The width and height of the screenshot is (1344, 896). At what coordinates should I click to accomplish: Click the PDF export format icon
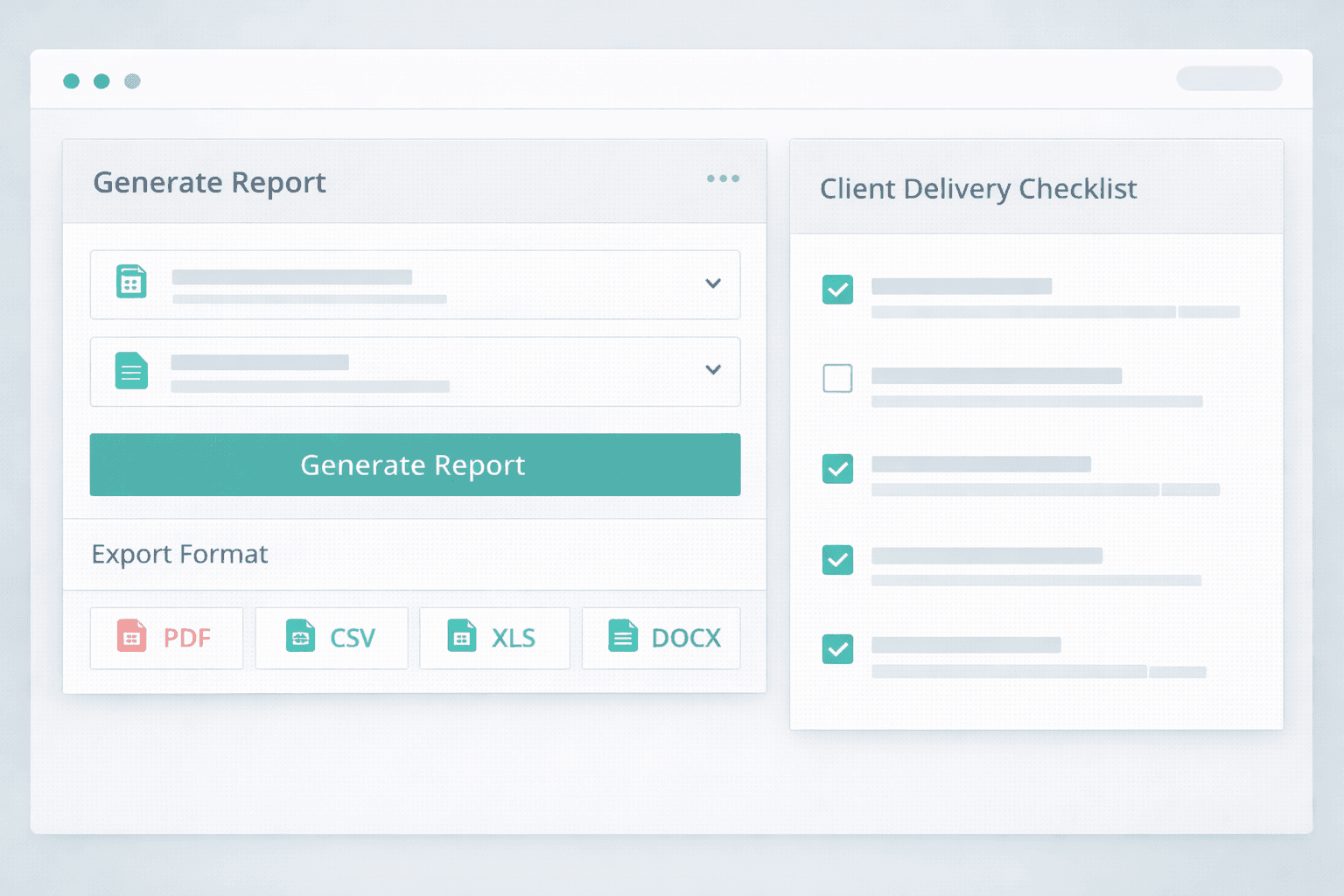pos(131,638)
